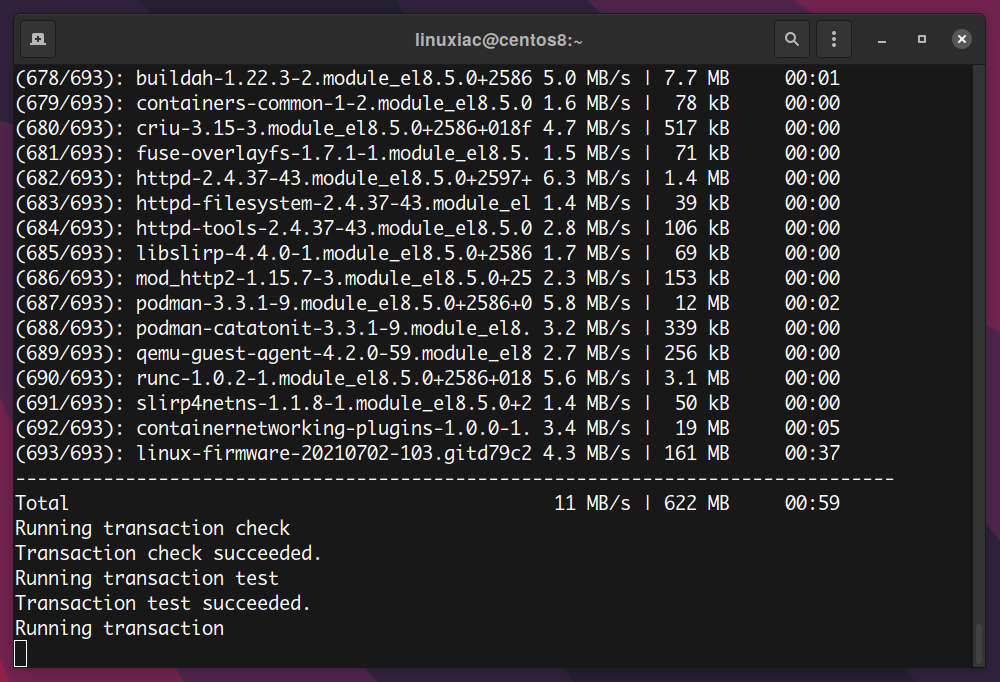Click the 7.7 MB buildah size
The height and width of the screenshot is (682, 1000).
click(696, 78)
